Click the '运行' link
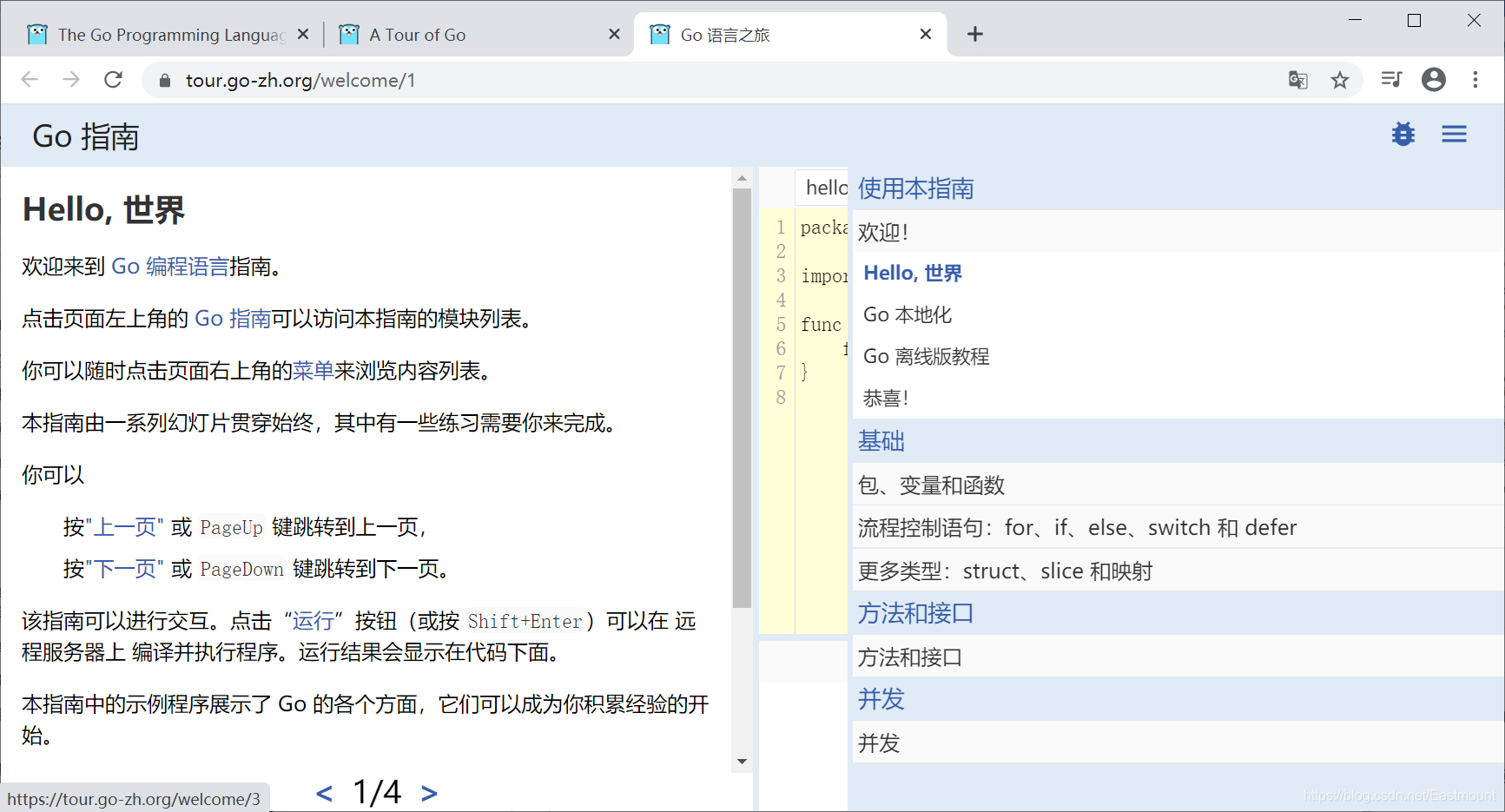The image size is (1505, 812). point(314,621)
